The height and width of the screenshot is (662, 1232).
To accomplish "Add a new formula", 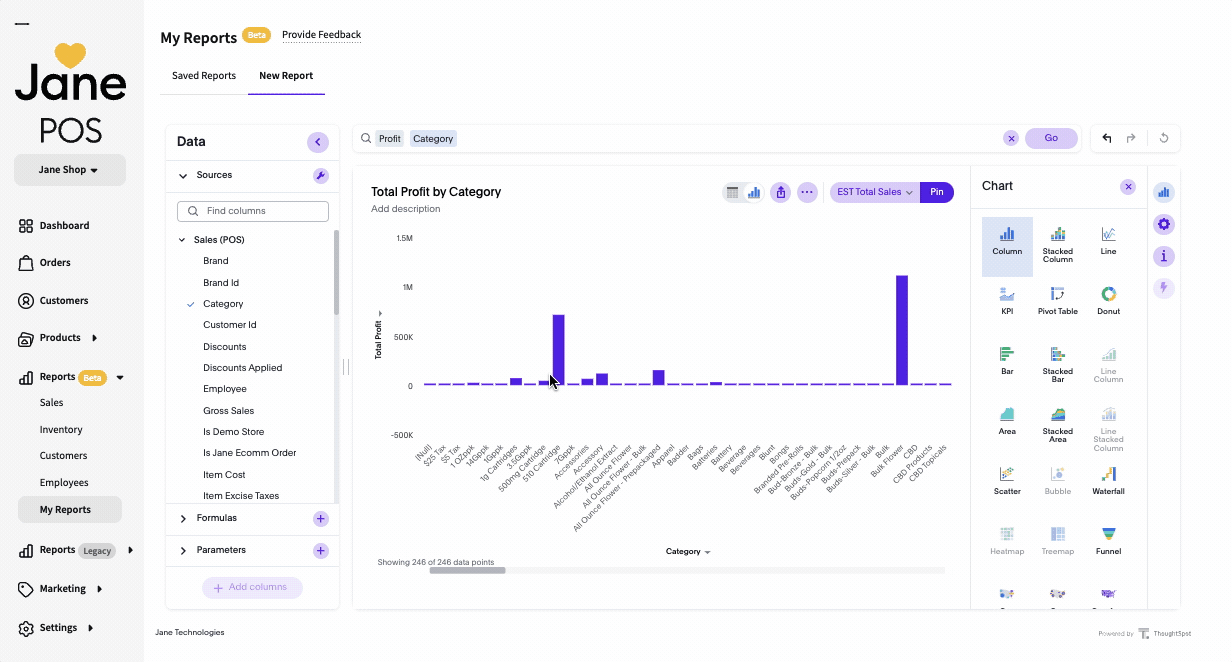I will [320, 518].
